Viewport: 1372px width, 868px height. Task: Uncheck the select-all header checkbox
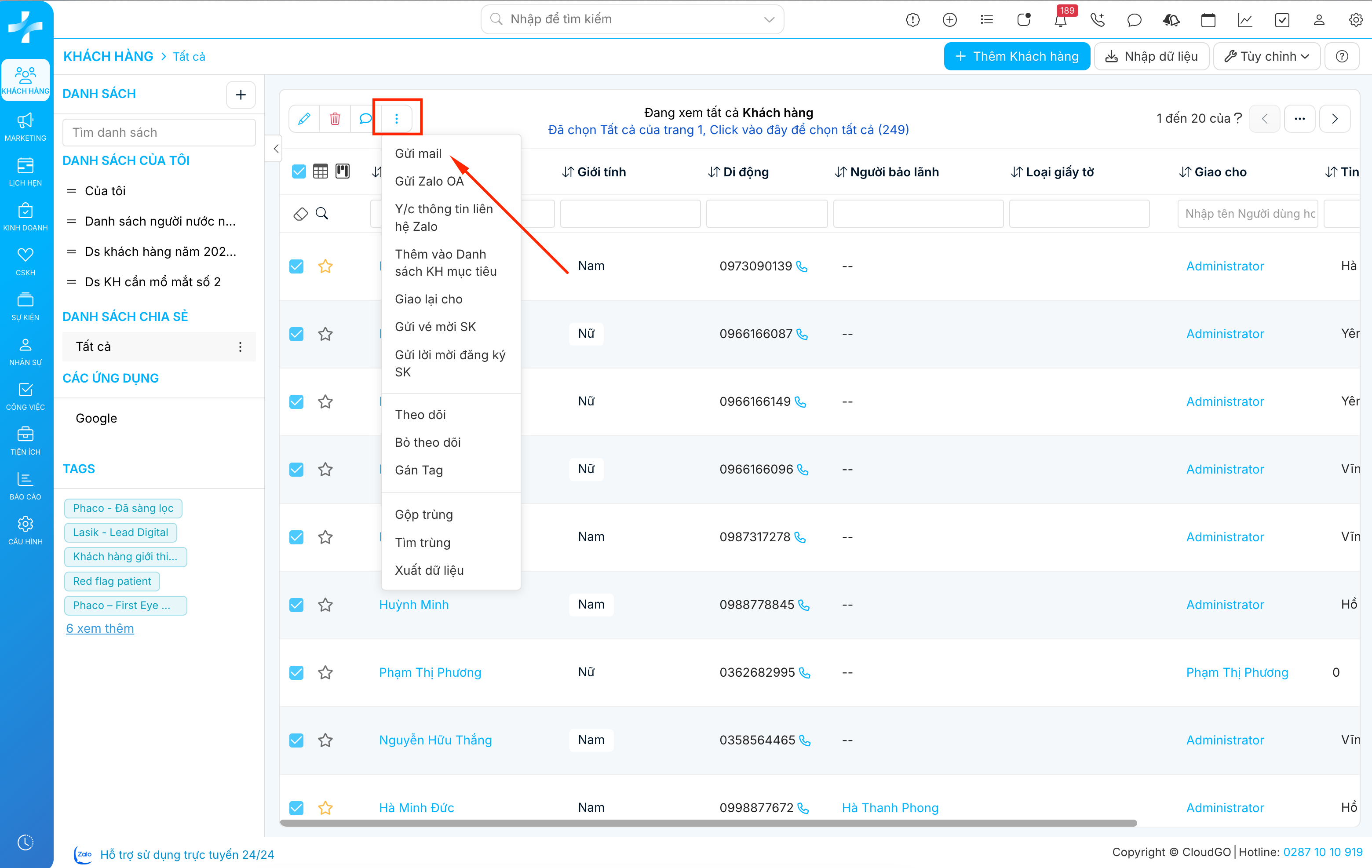(x=299, y=171)
